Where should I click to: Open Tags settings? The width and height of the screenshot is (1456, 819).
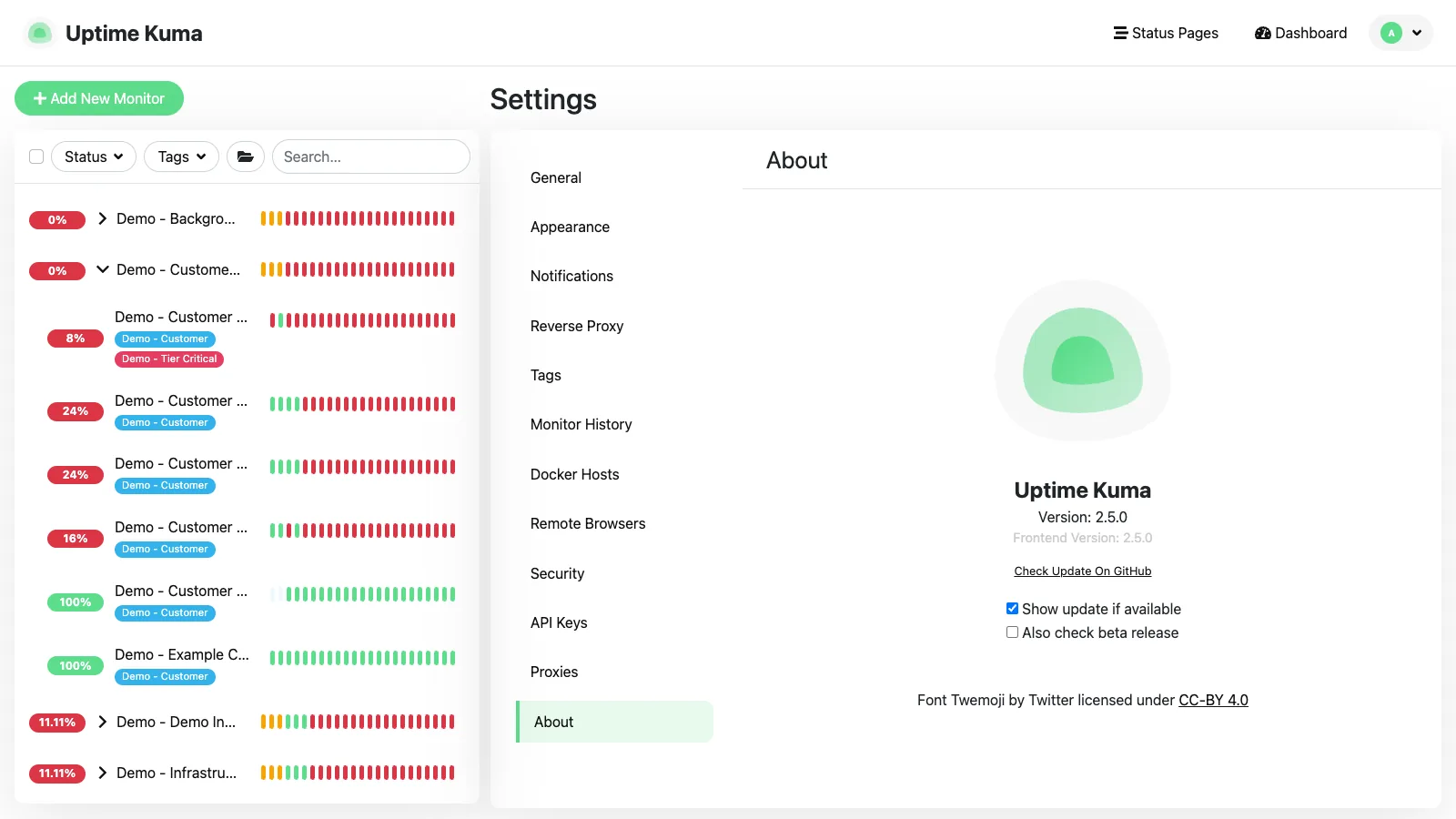point(614,375)
